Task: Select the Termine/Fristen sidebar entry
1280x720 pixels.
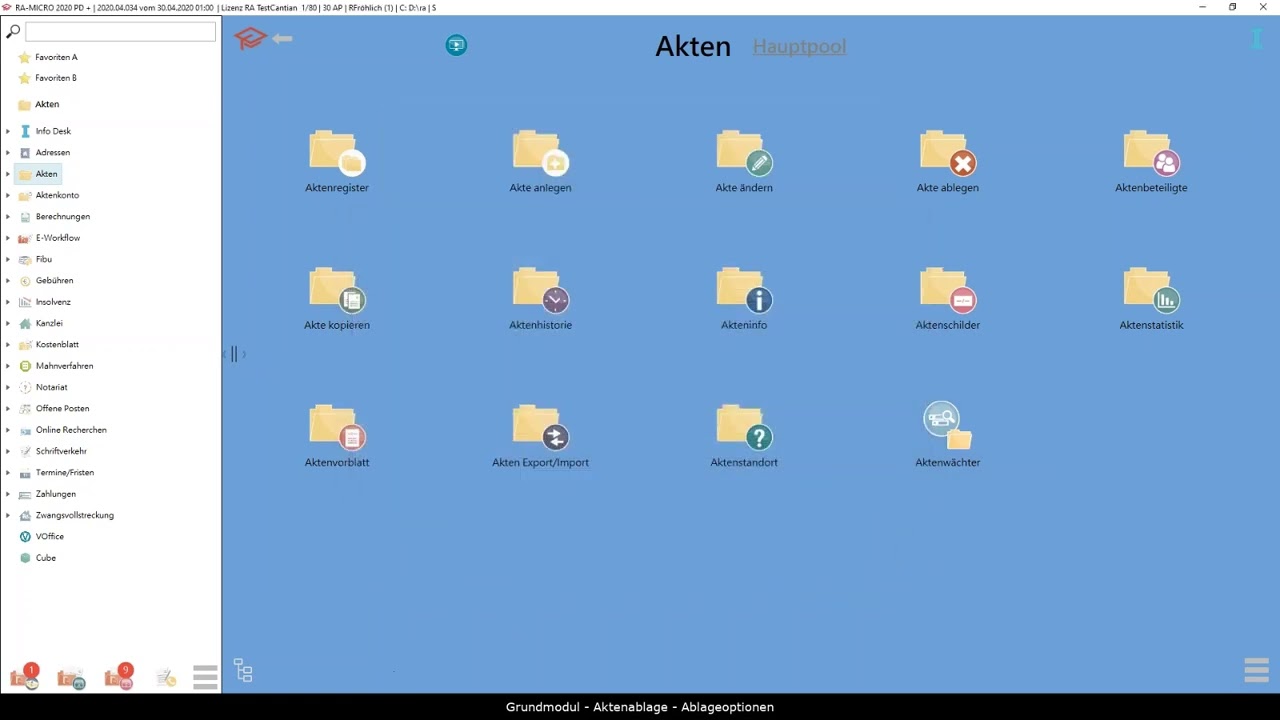Action: click(56, 473)
